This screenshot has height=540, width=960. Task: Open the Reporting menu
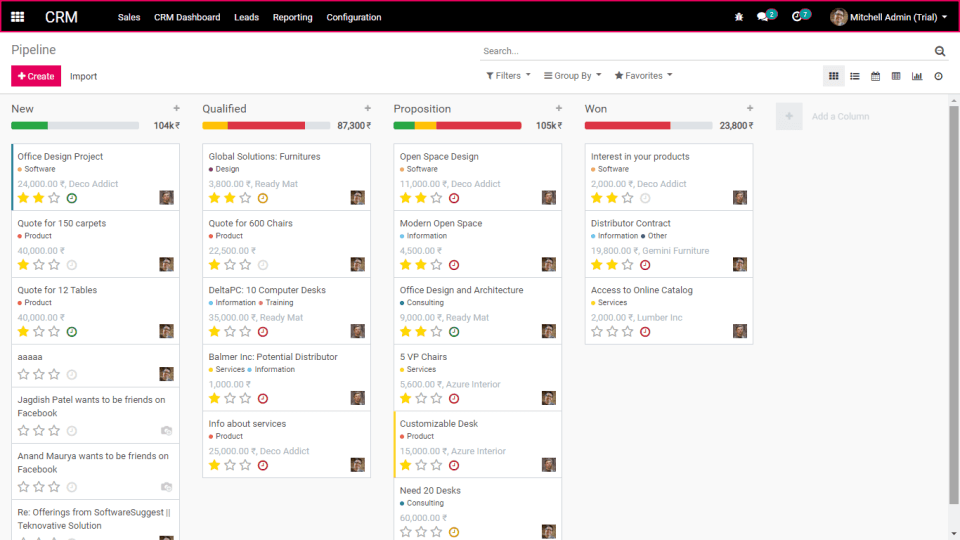point(293,17)
